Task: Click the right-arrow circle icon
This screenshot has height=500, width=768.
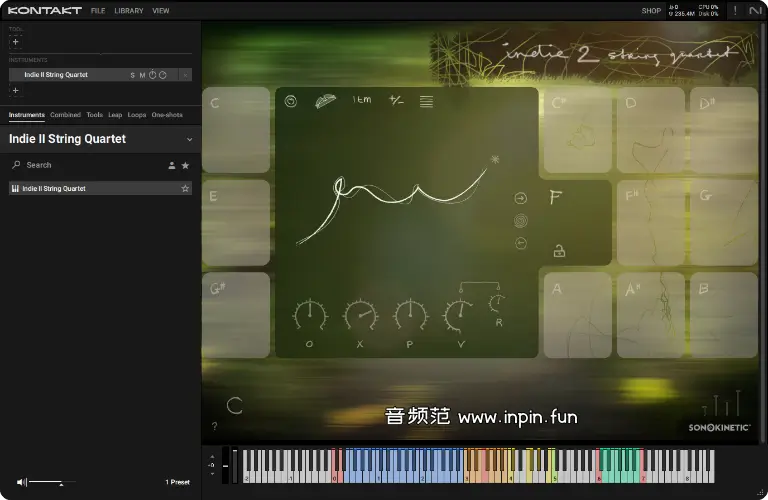Action: pyautogui.click(x=521, y=198)
